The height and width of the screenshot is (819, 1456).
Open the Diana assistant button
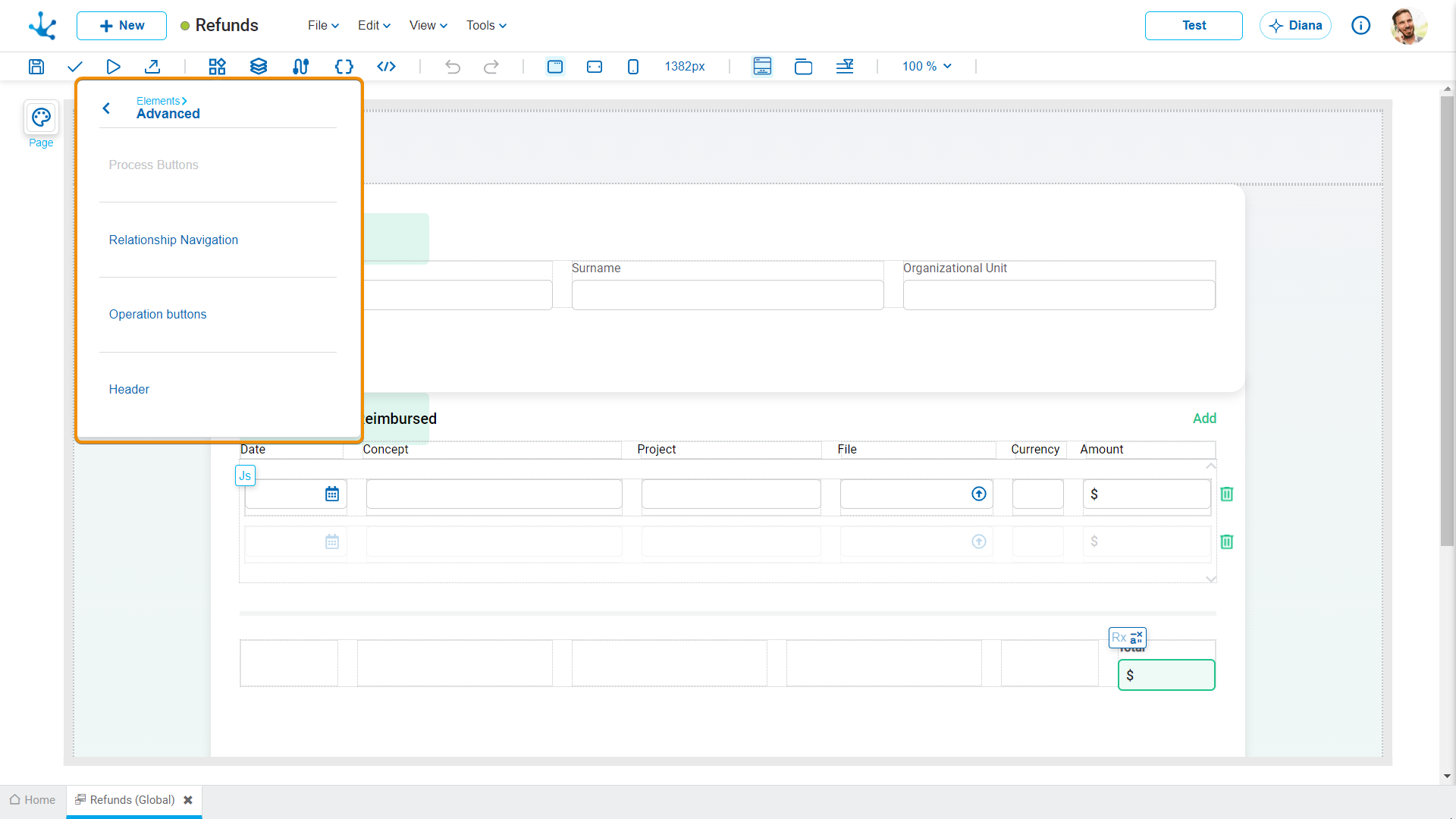(1295, 26)
